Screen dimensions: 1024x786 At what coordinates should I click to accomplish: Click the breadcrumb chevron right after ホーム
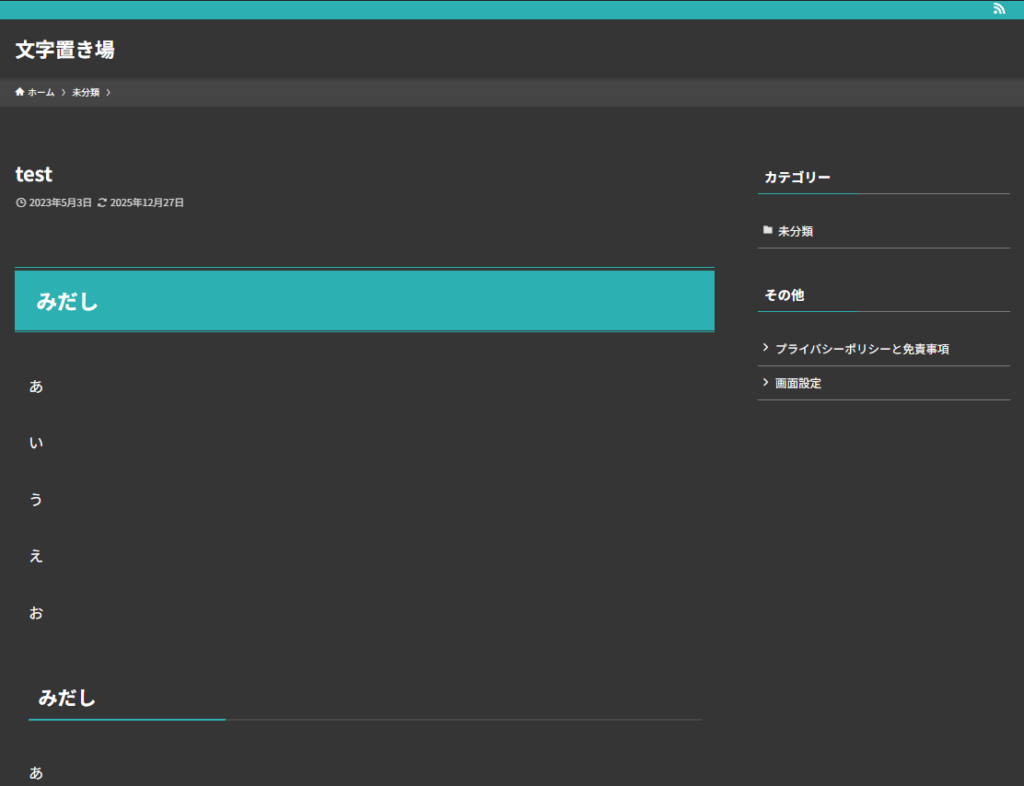click(63, 93)
